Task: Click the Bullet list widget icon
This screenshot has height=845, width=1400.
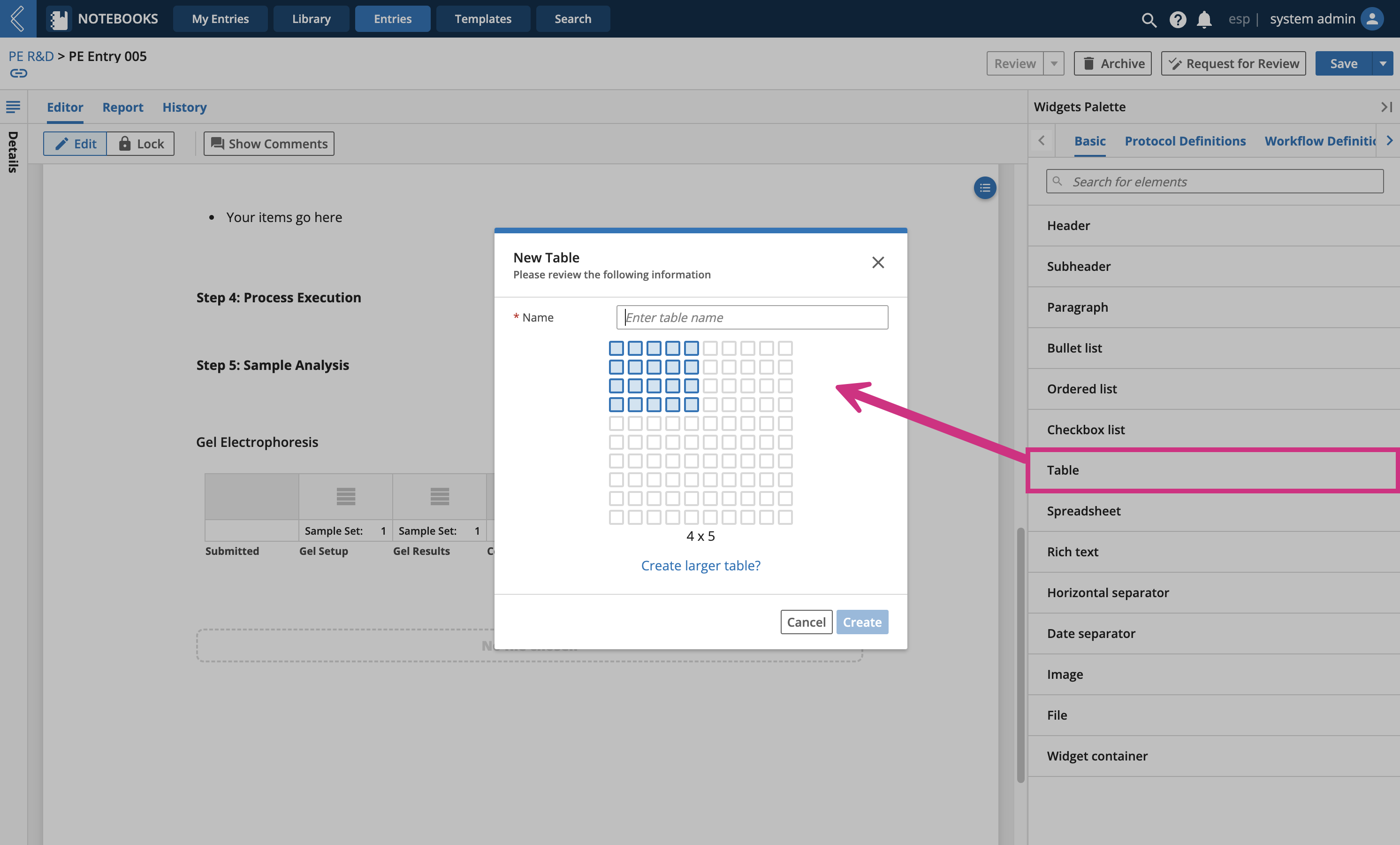Action: click(x=1074, y=347)
